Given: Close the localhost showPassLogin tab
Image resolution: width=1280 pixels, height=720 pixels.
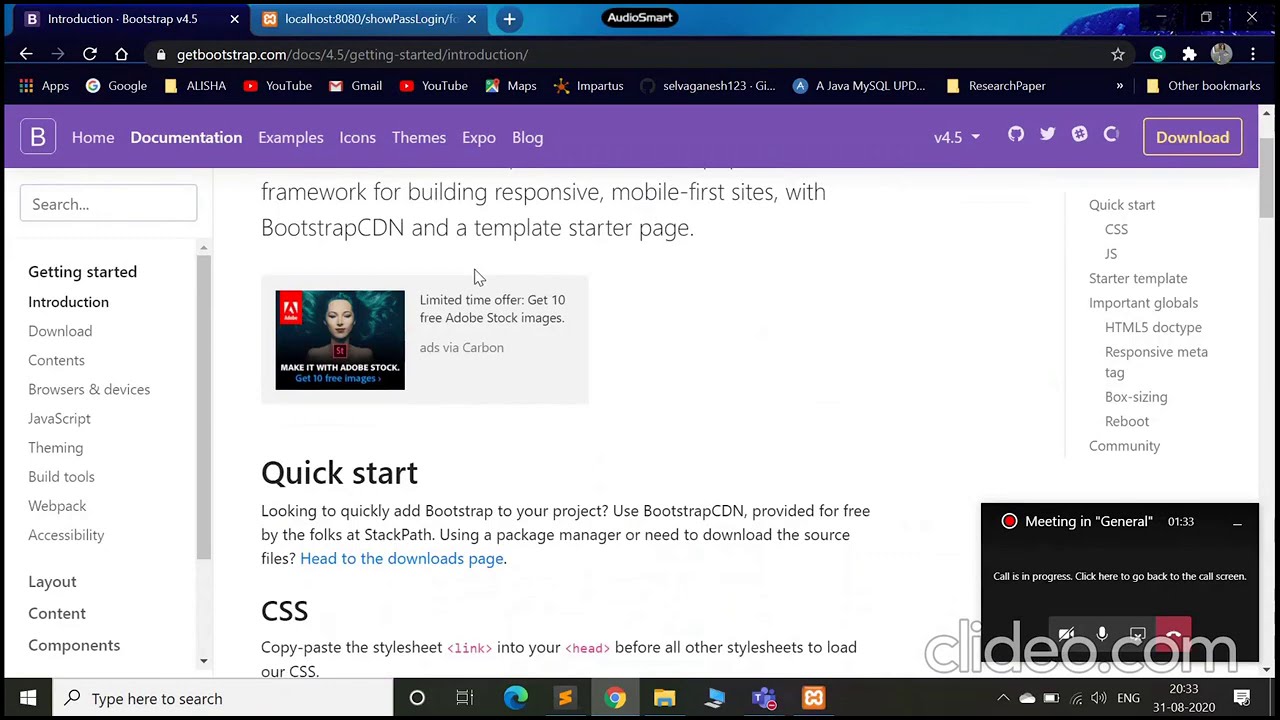Looking at the screenshot, I should pyautogui.click(x=472, y=19).
